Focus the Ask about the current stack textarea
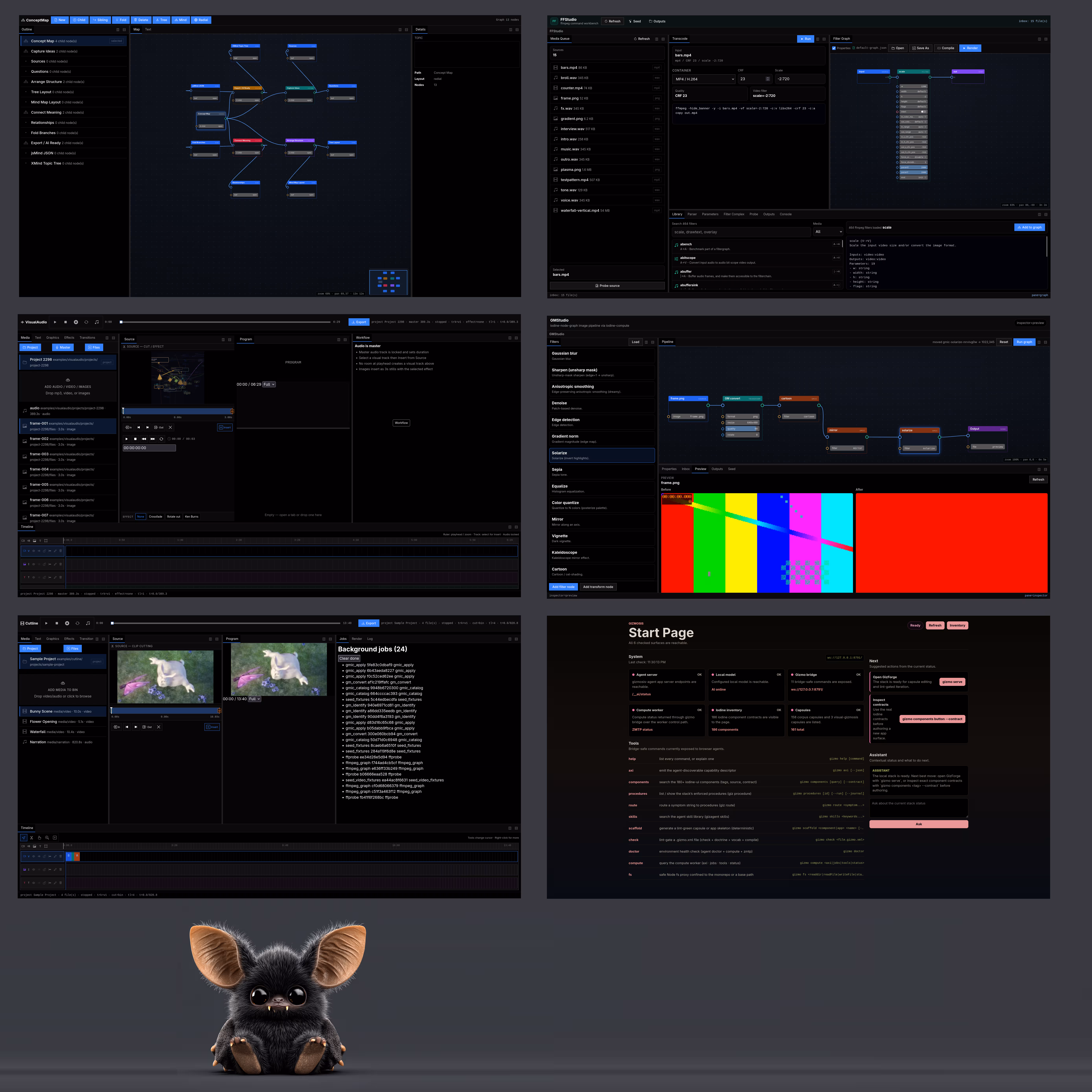 click(x=918, y=808)
